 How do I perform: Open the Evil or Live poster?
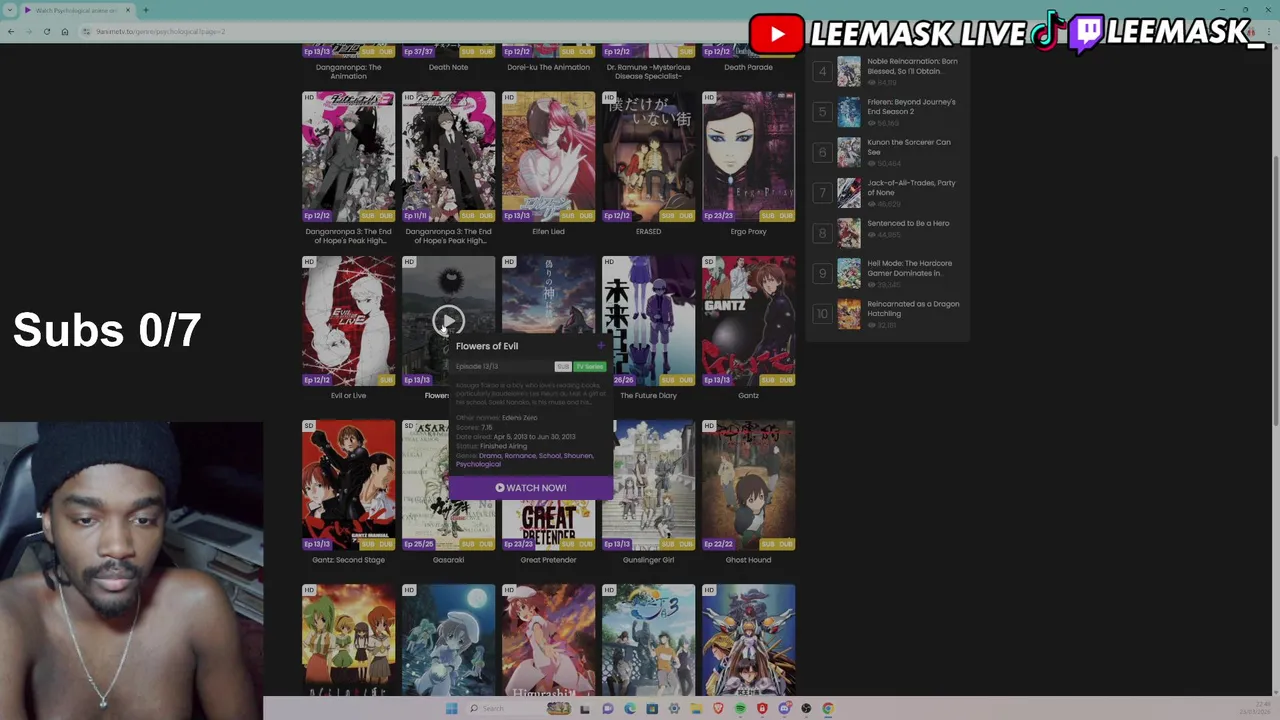(348, 320)
